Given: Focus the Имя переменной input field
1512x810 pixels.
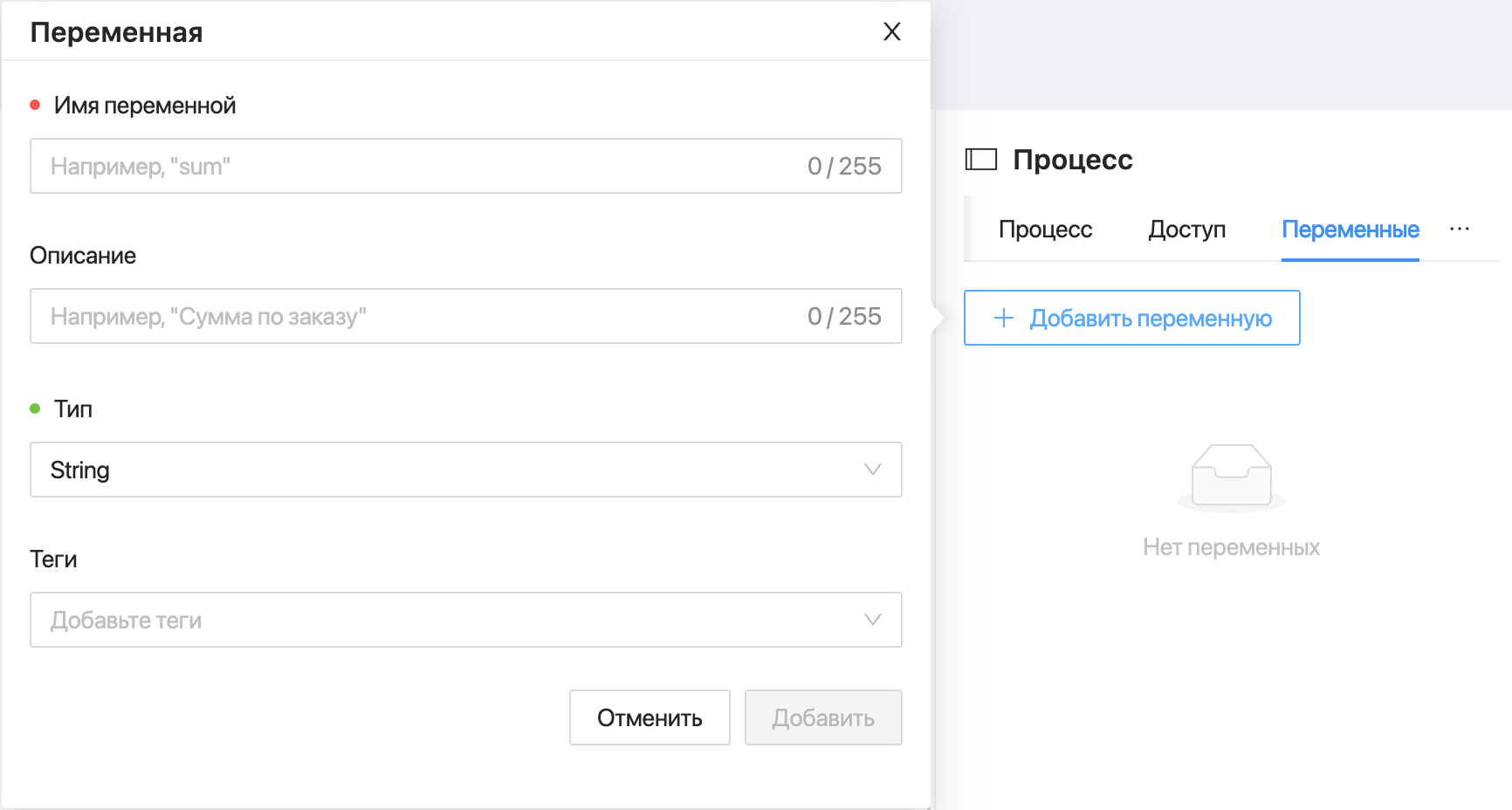Looking at the screenshot, I should (x=419, y=166).
